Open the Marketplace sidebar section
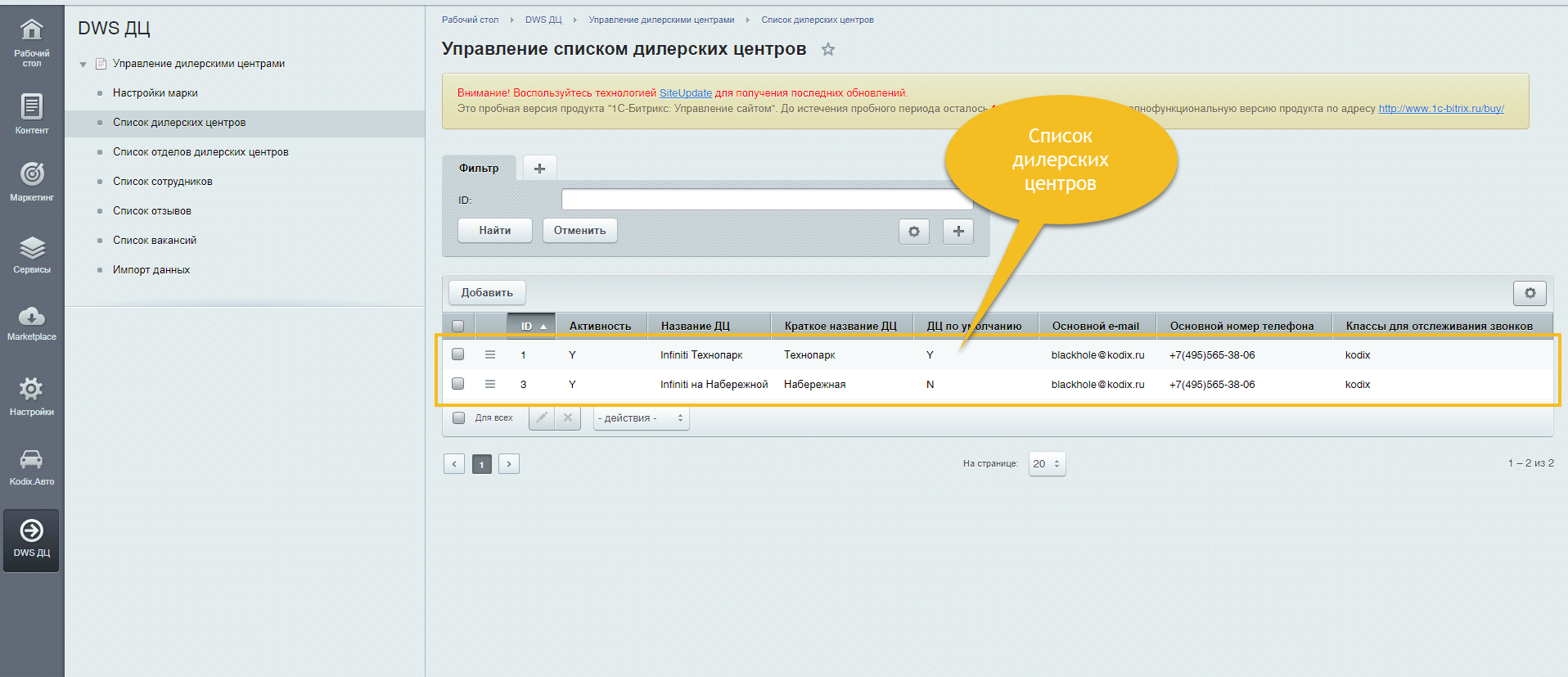The image size is (1568, 677). [32, 323]
